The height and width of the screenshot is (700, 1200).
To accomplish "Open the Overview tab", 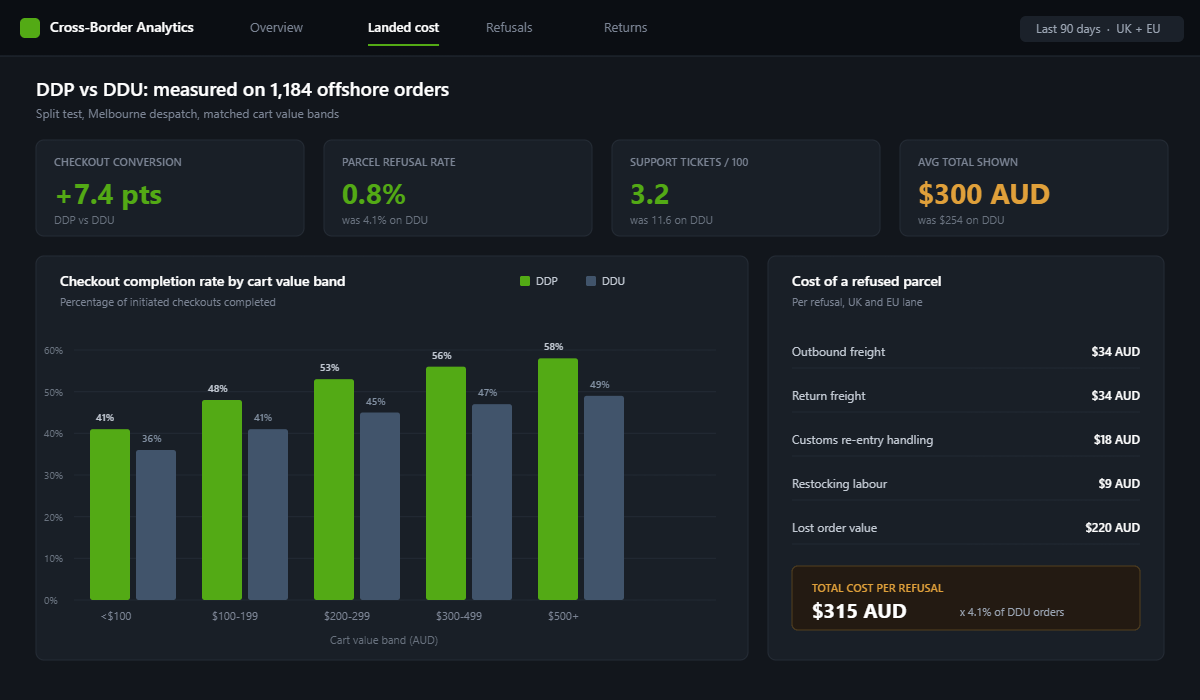I will (x=276, y=28).
